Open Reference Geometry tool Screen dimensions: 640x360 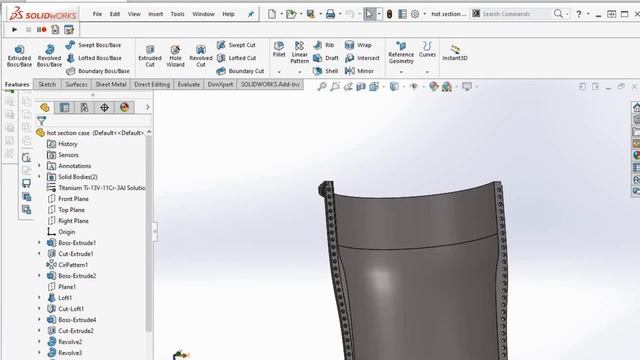tap(401, 52)
